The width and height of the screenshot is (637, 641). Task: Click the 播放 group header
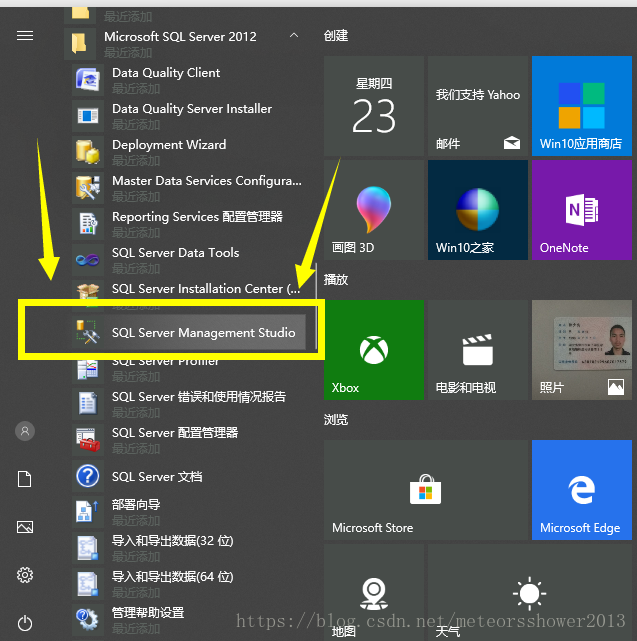pos(336,280)
